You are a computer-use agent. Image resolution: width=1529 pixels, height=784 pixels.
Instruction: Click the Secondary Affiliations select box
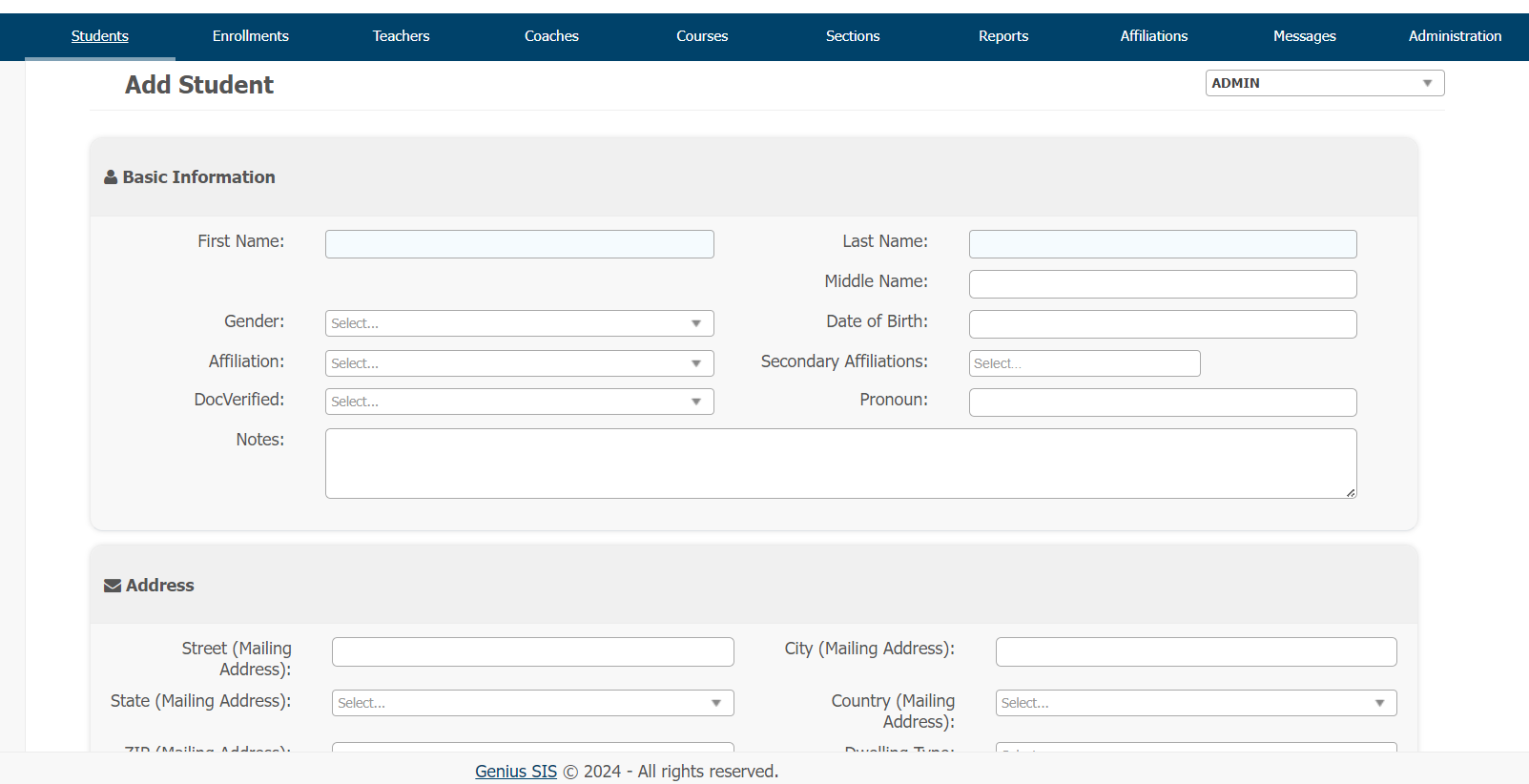(1084, 363)
